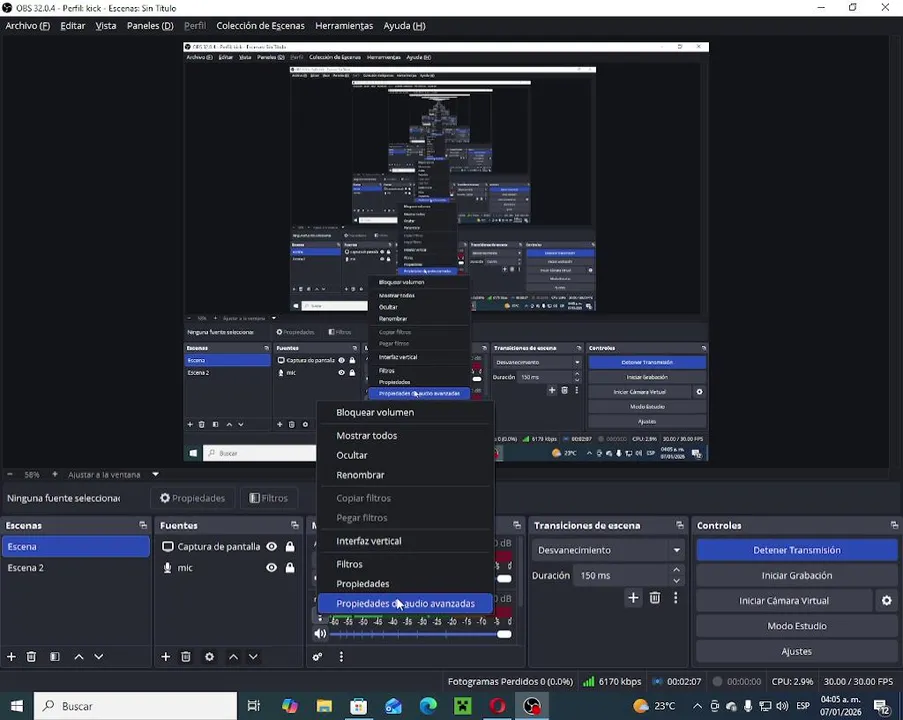Open advanced audio gears icon in mixer
903x720 pixels.
317,657
